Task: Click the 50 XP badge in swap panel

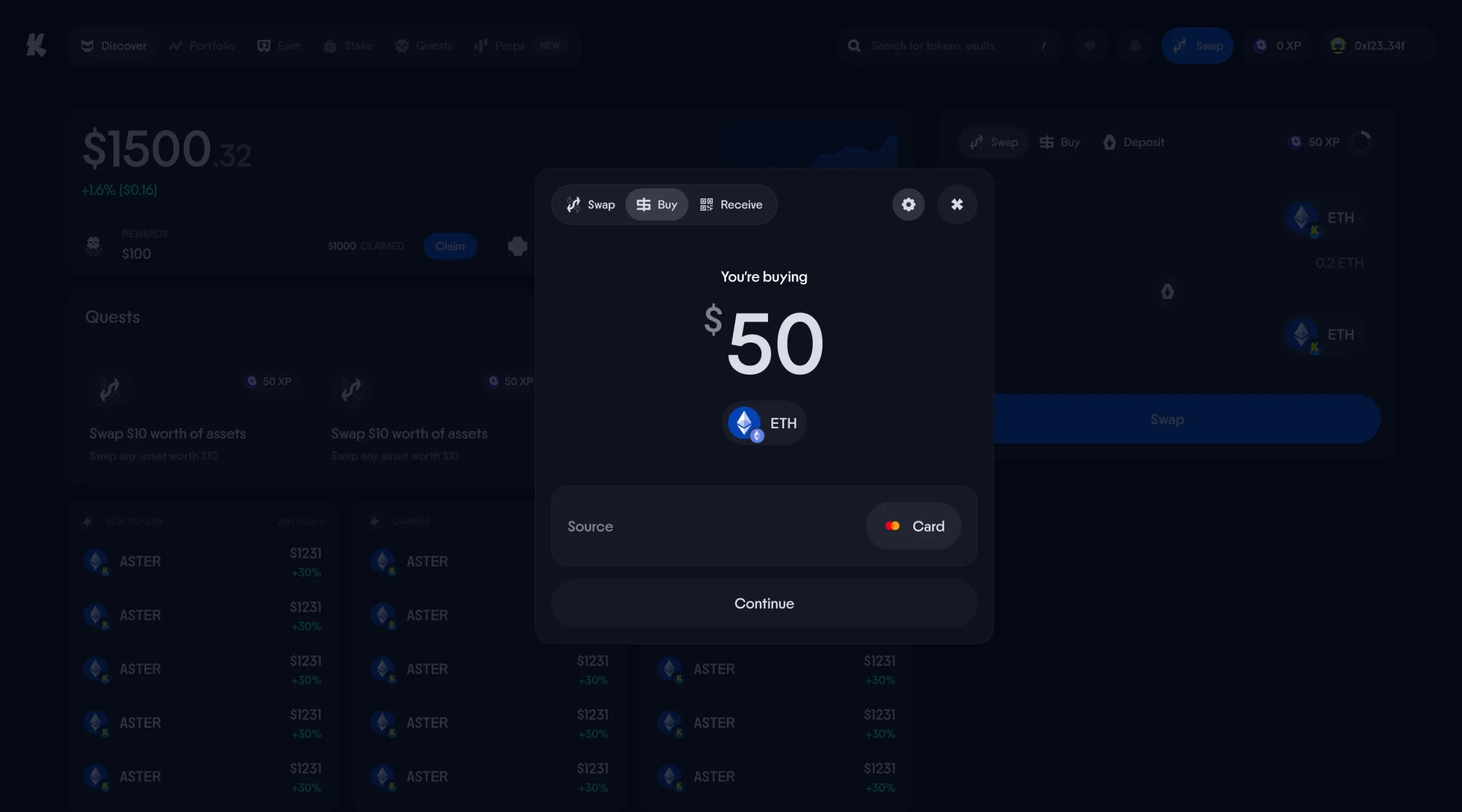Action: (1315, 142)
